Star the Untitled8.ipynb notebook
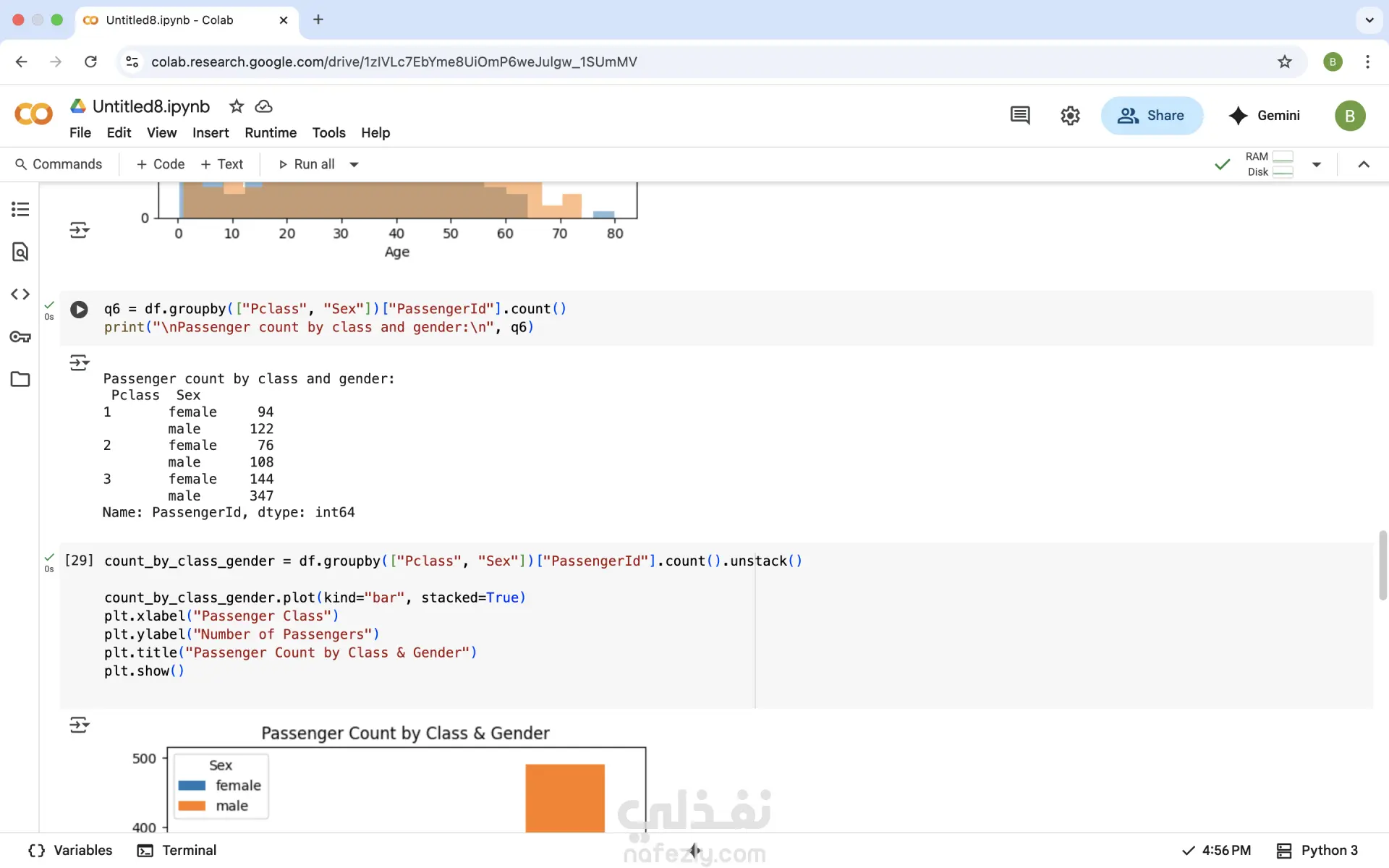The width and height of the screenshot is (1389, 868). click(x=237, y=106)
